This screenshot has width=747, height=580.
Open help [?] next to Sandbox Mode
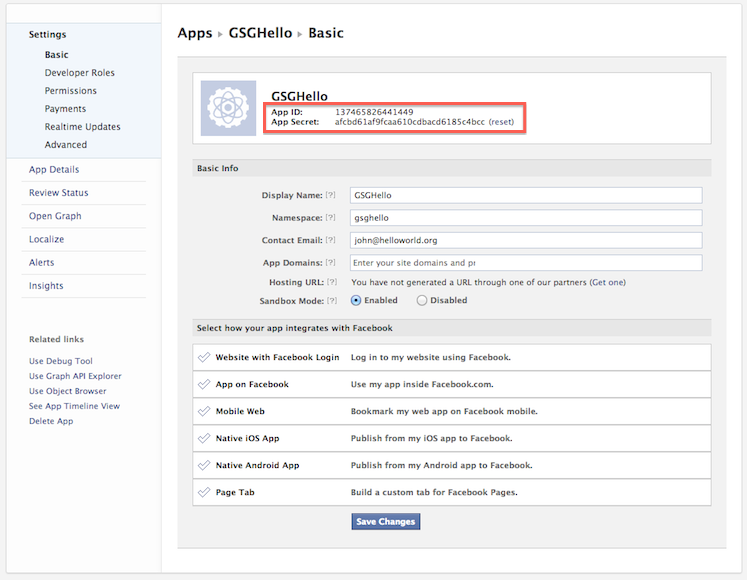332,301
